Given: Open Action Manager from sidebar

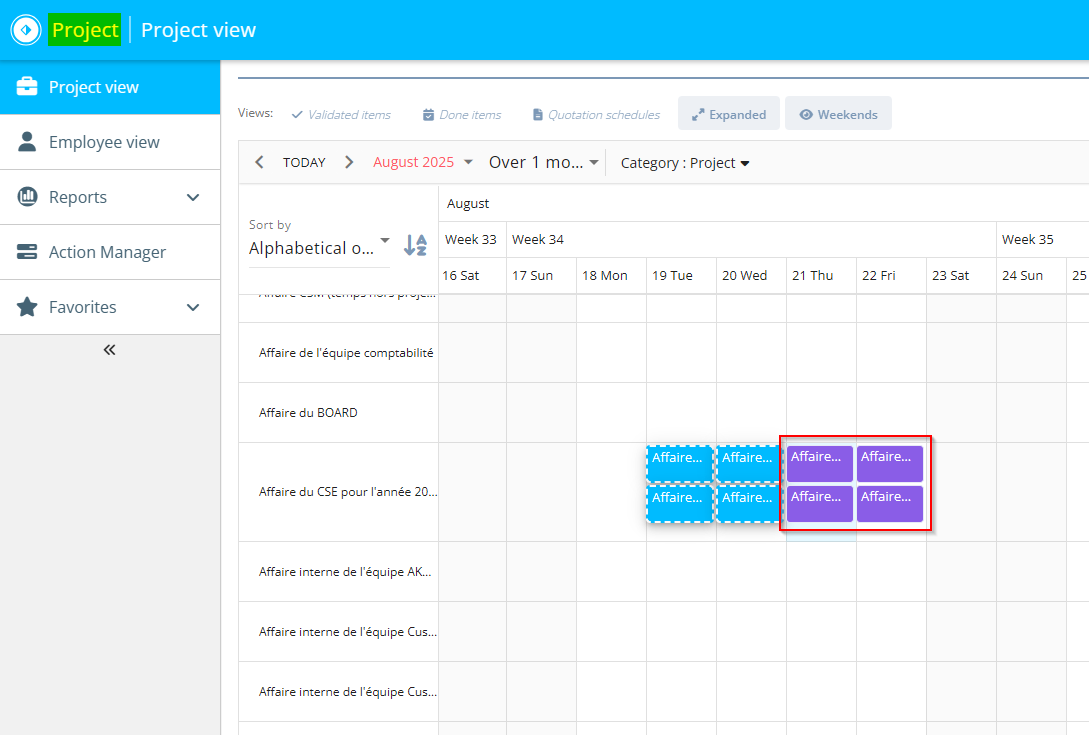Looking at the screenshot, I should pyautogui.click(x=107, y=252).
